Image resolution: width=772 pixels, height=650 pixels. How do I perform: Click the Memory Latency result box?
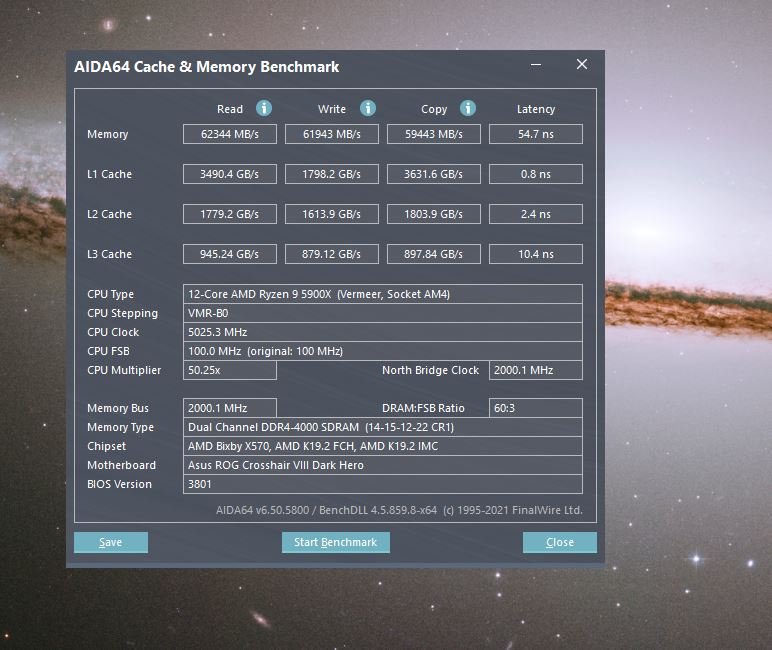535,134
